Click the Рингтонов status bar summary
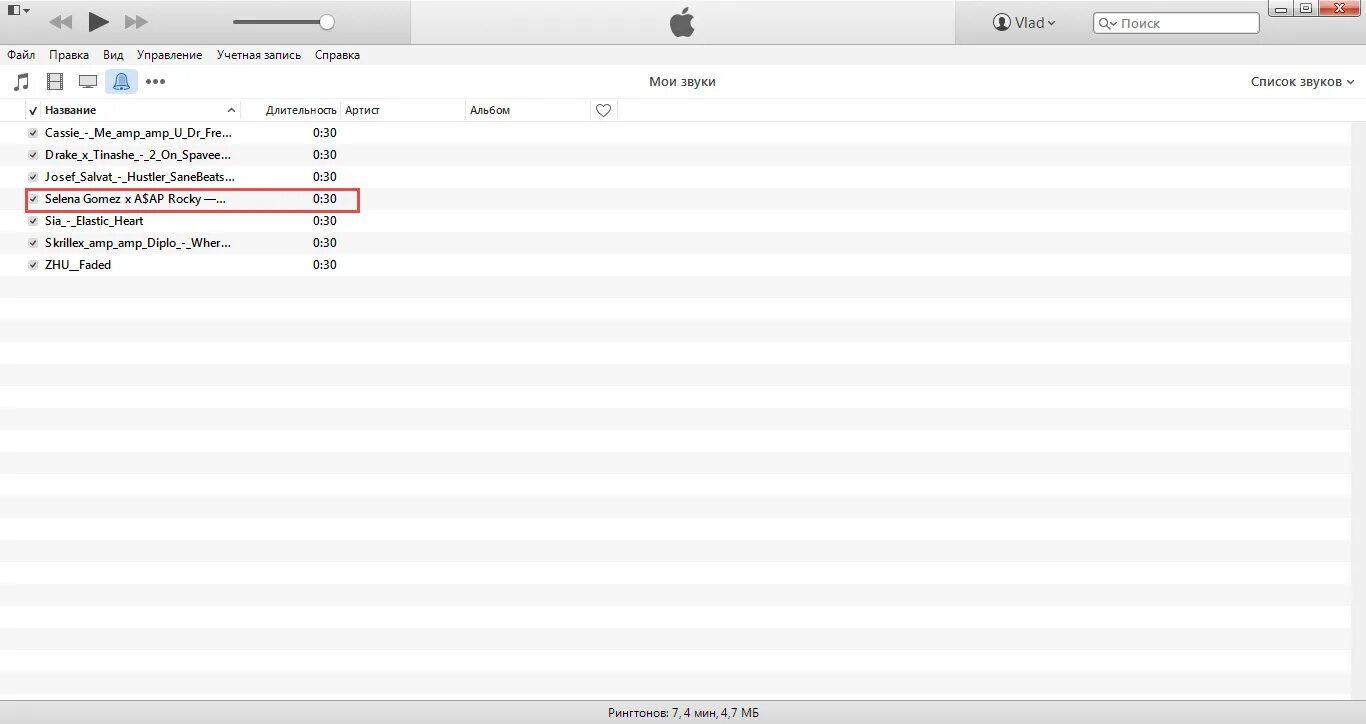 pos(683,713)
